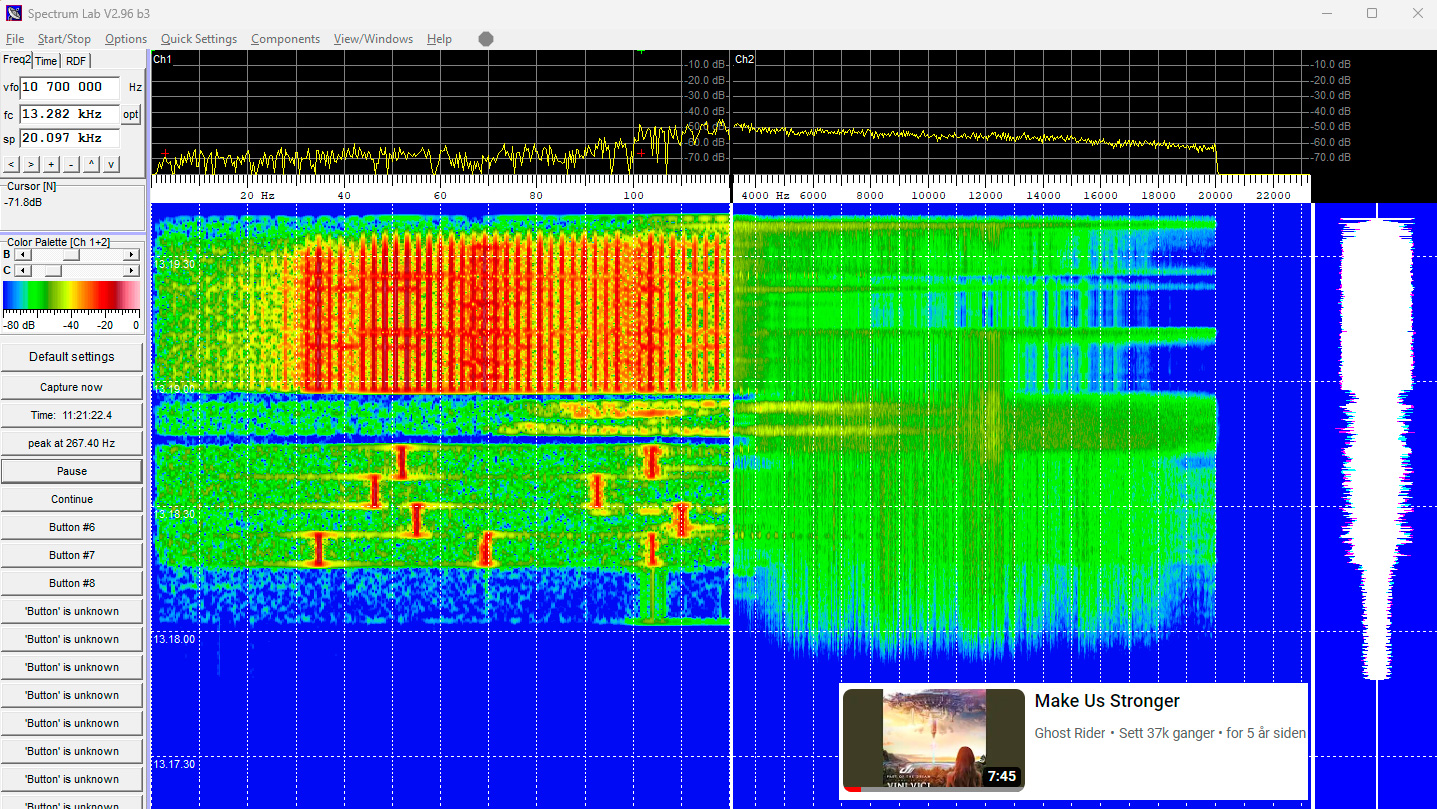Click the 'opt' button beside fc
Image resolution: width=1437 pixels, height=809 pixels.
(131, 114)
